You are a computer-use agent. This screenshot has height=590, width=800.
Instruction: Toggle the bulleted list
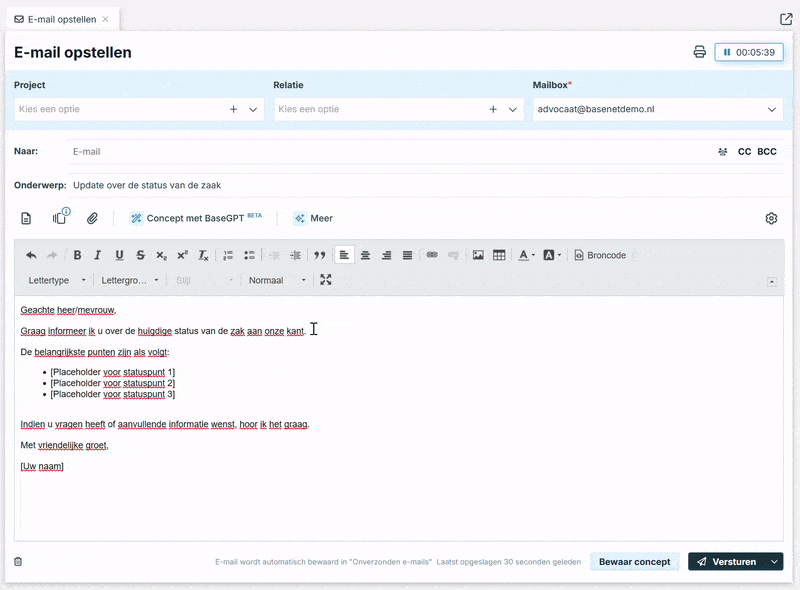(x=249, y=256)
